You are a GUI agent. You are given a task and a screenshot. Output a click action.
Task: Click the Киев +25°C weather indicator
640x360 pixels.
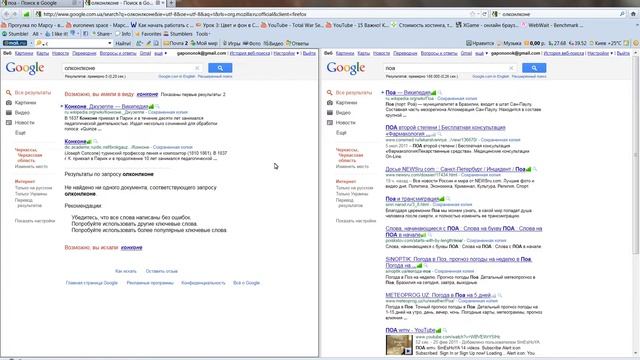[606, 43]
